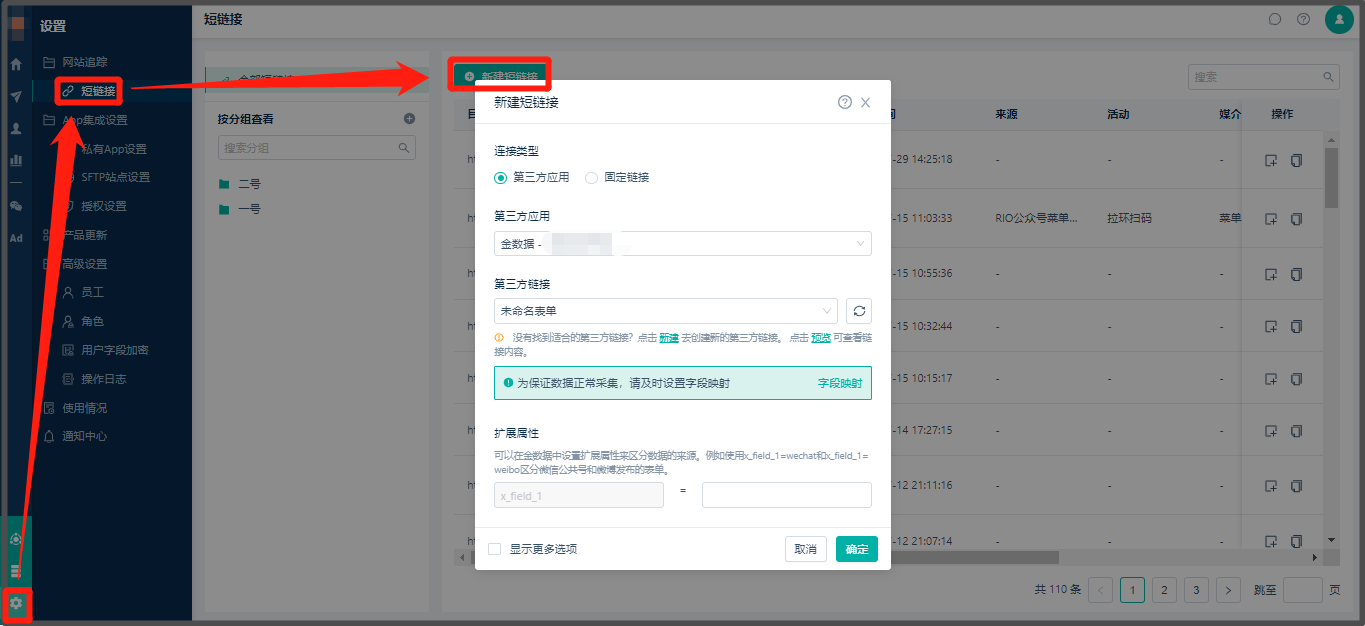Select 短链接 in settings menu
Image resolution: width=1365 pixels, height=626 pixels.
pos(98,91)
